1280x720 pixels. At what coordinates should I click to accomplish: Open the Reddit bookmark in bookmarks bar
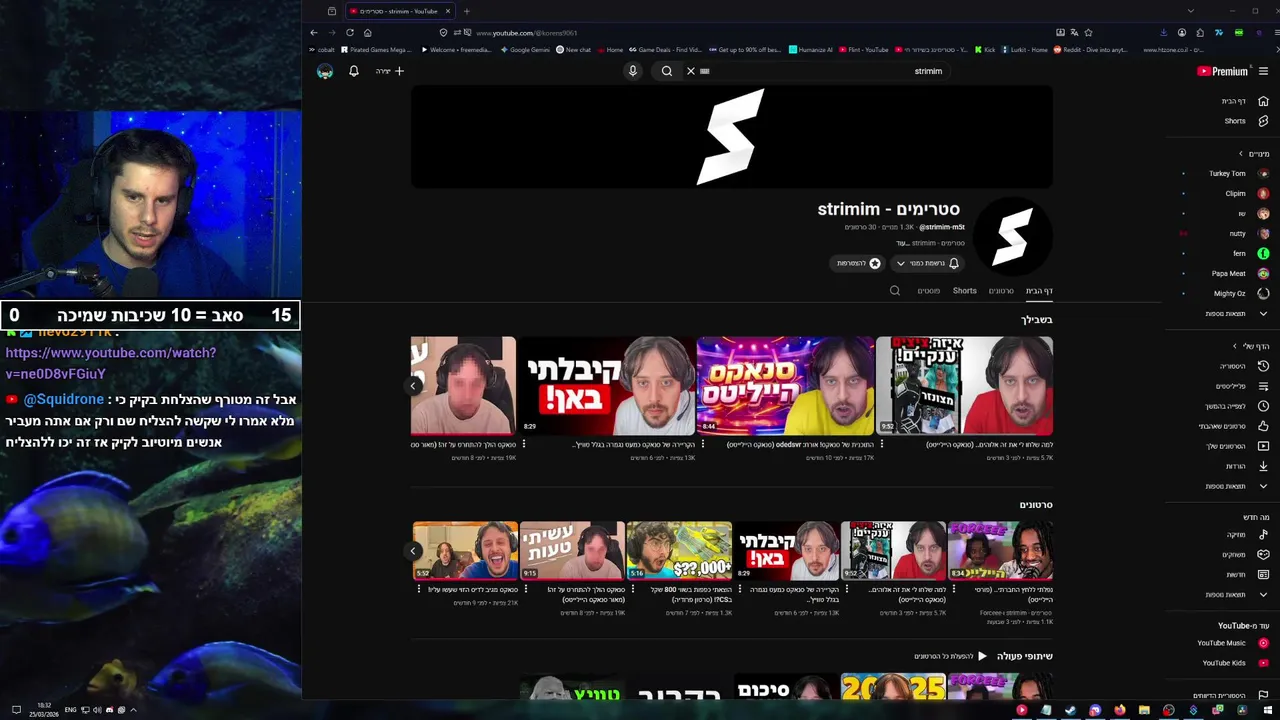pos(1090,49)
